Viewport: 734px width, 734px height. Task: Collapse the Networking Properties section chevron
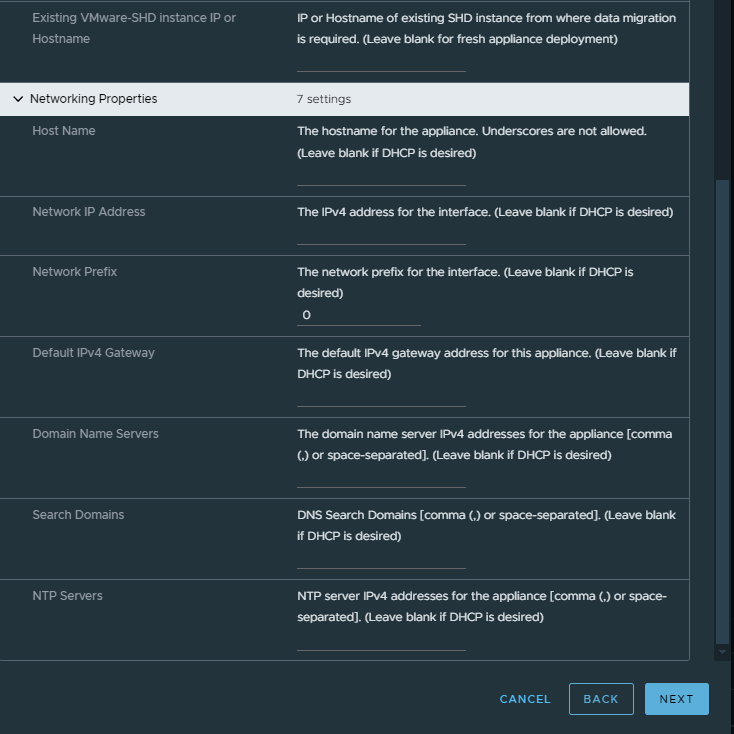(x=18, y=99)
